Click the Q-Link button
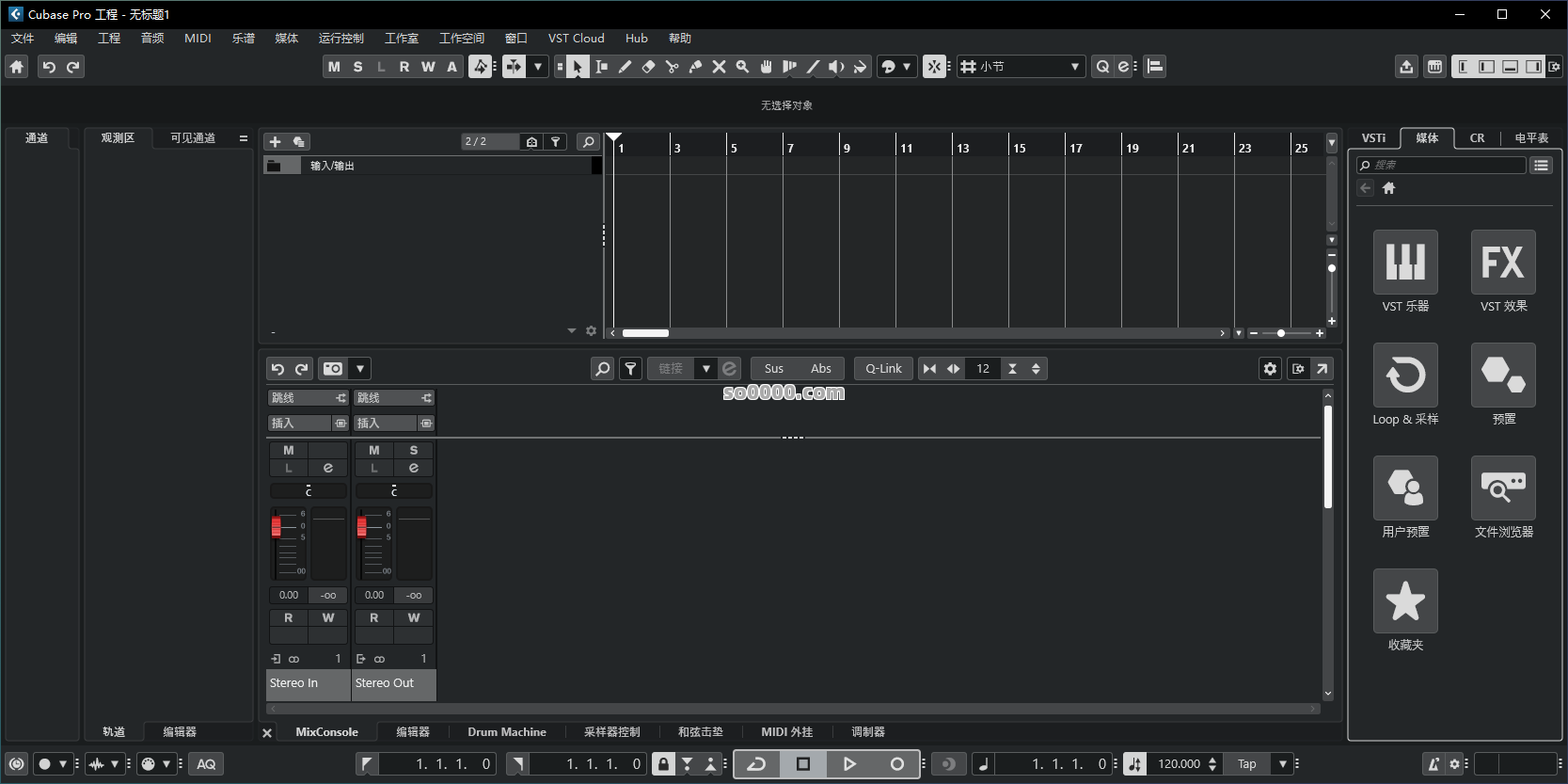The image size is (1568, 784). (883, 369)
